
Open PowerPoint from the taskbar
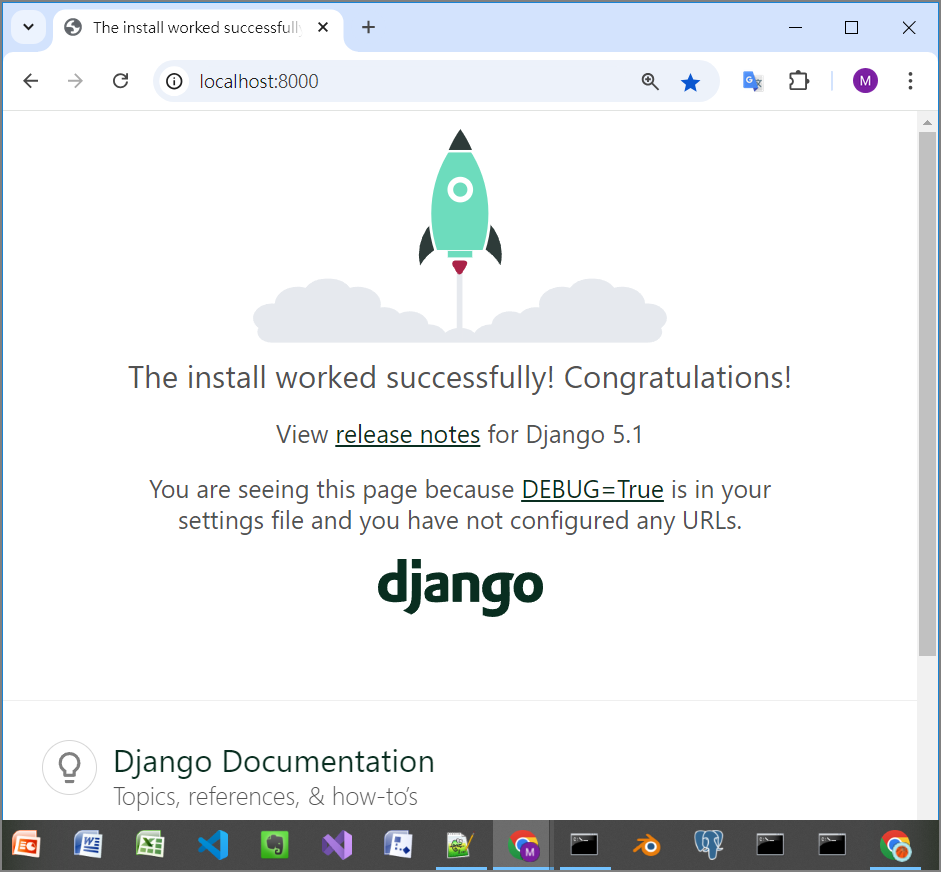click(26, 845)
